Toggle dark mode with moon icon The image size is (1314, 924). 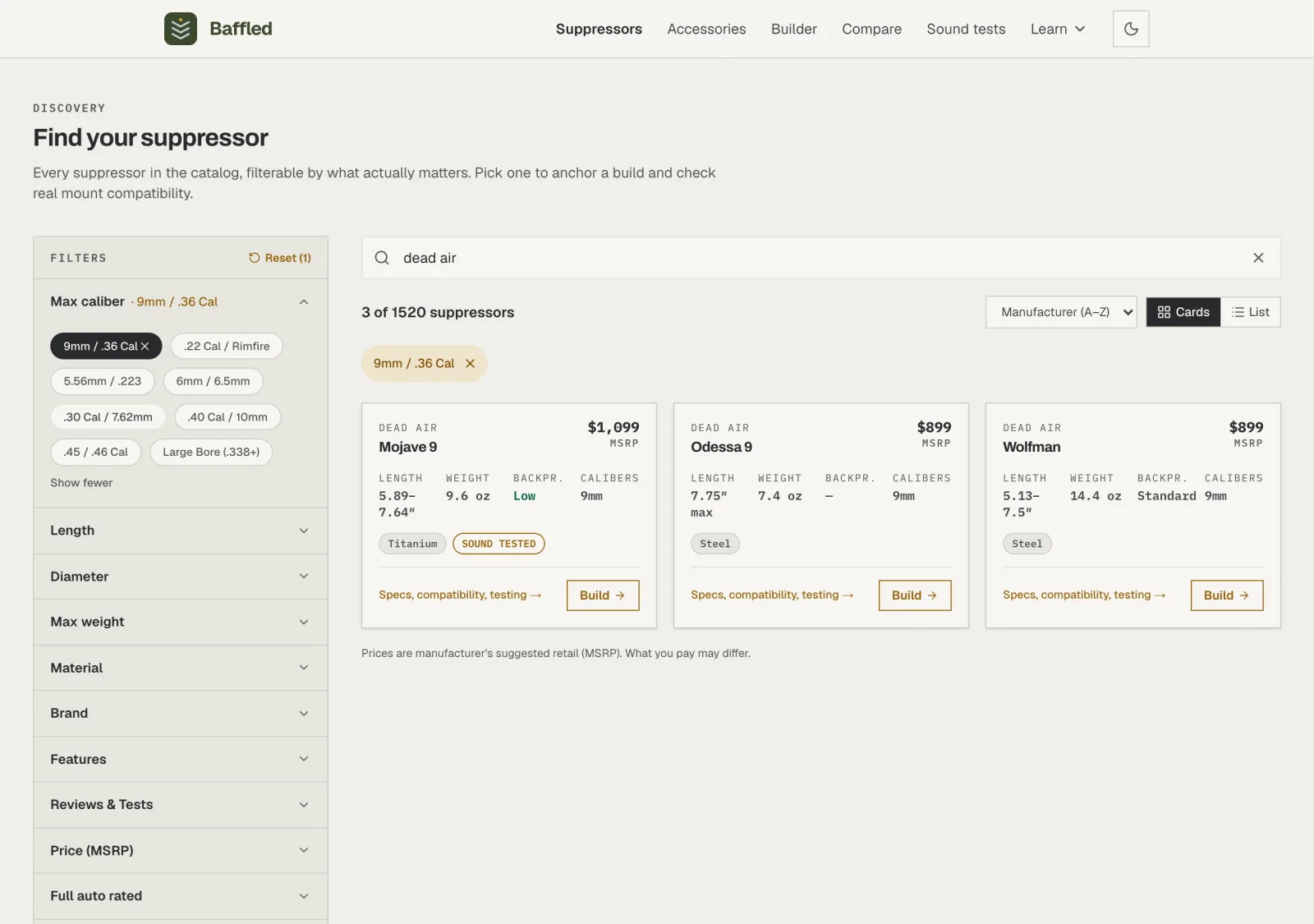pyautogui.click(x=1131, y=29)
